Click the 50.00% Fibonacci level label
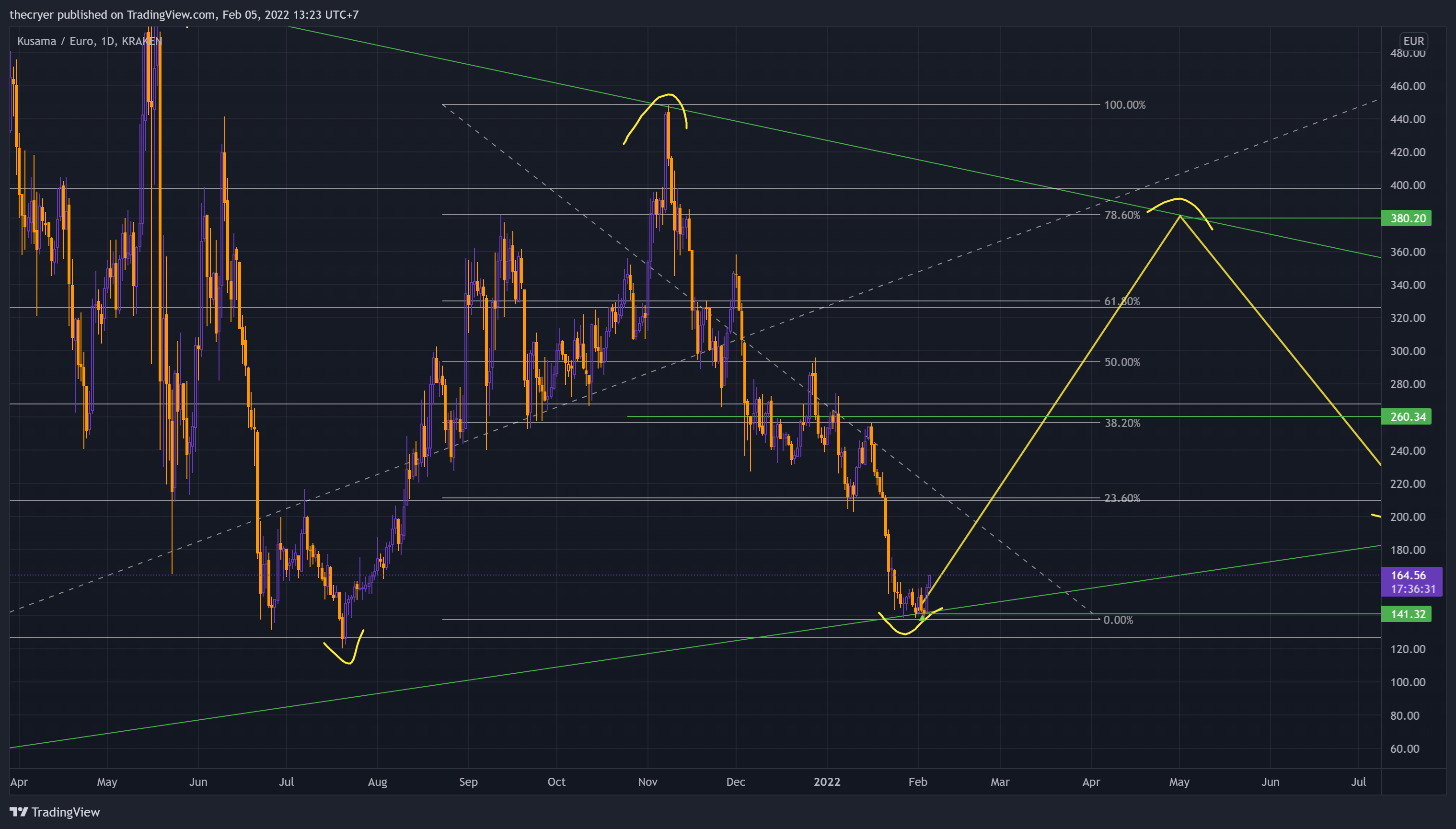The height and width of the screenshot is (829, 1456). coord(1122,362)
